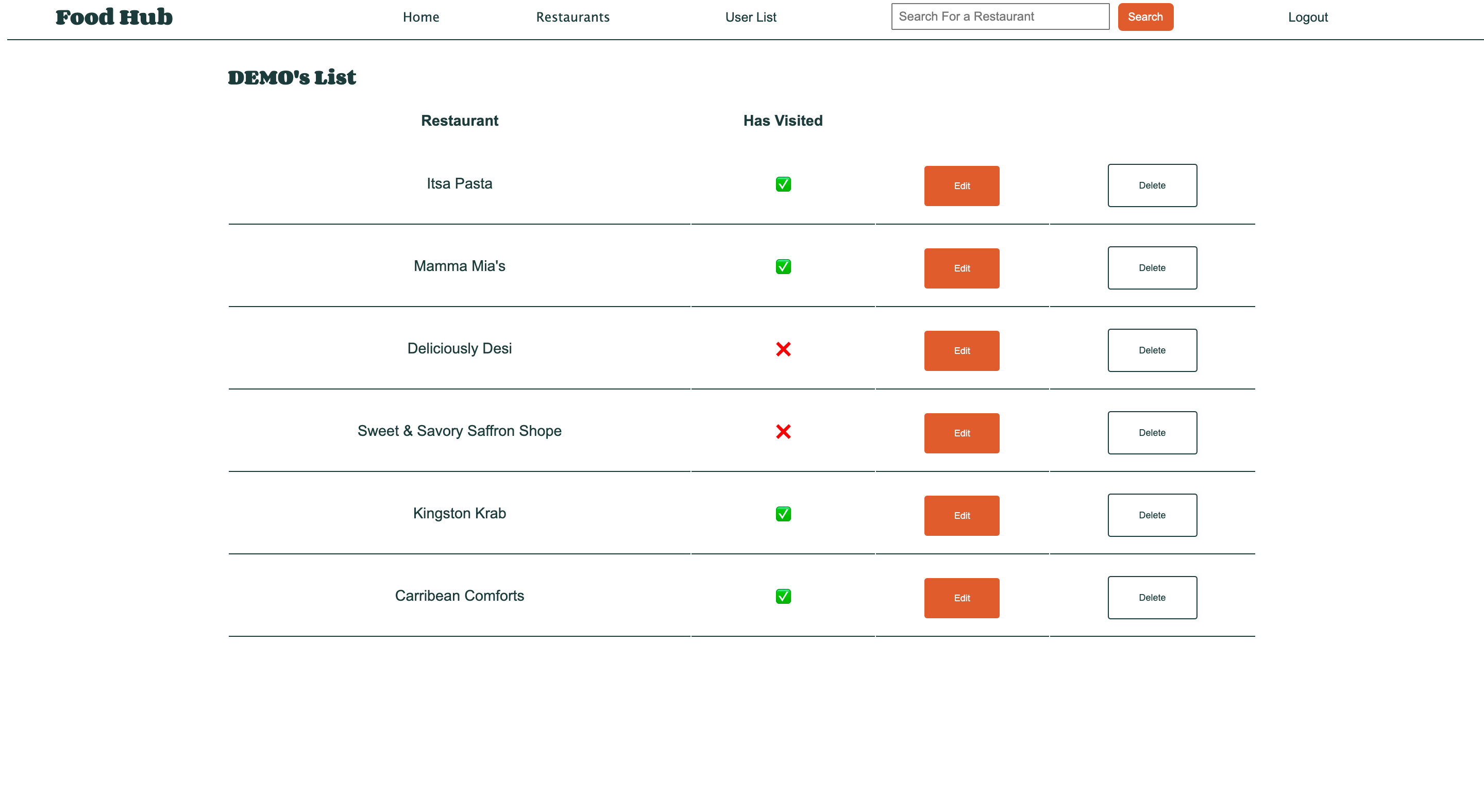Screen dimensions: 1484x812
Task: Click the green checkmark for Carribean Comforts
Action: pyautogui.click(x=783, y=596)
